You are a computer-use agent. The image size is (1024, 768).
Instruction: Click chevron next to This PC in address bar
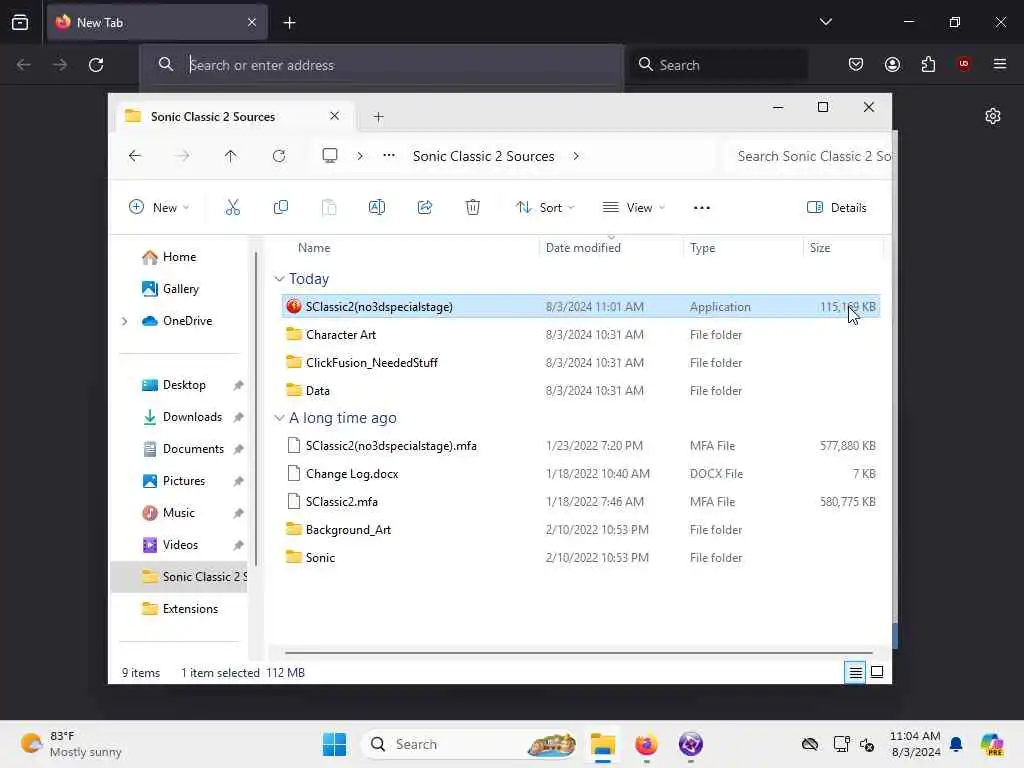pos(360,156)
